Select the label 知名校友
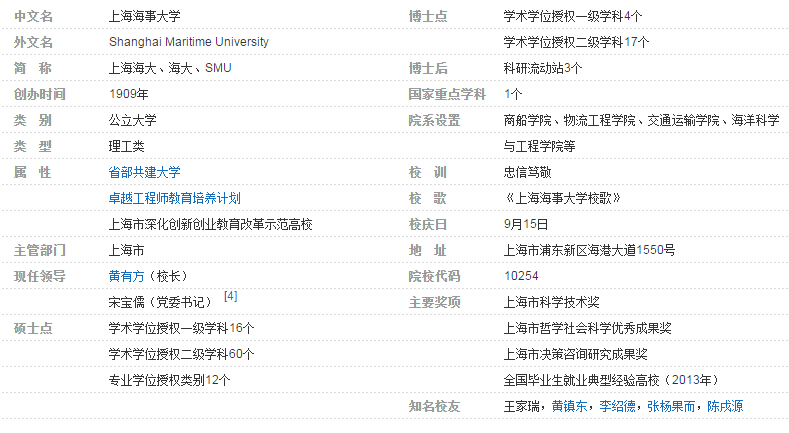Viewport: 789px width, 433px height. click(x=434, y=406)
